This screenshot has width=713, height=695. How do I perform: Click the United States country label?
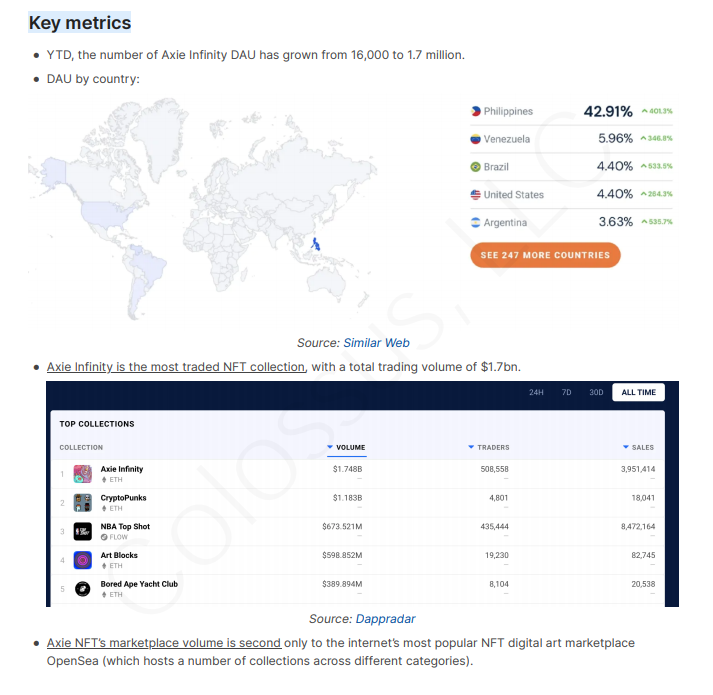click(513, 195)
